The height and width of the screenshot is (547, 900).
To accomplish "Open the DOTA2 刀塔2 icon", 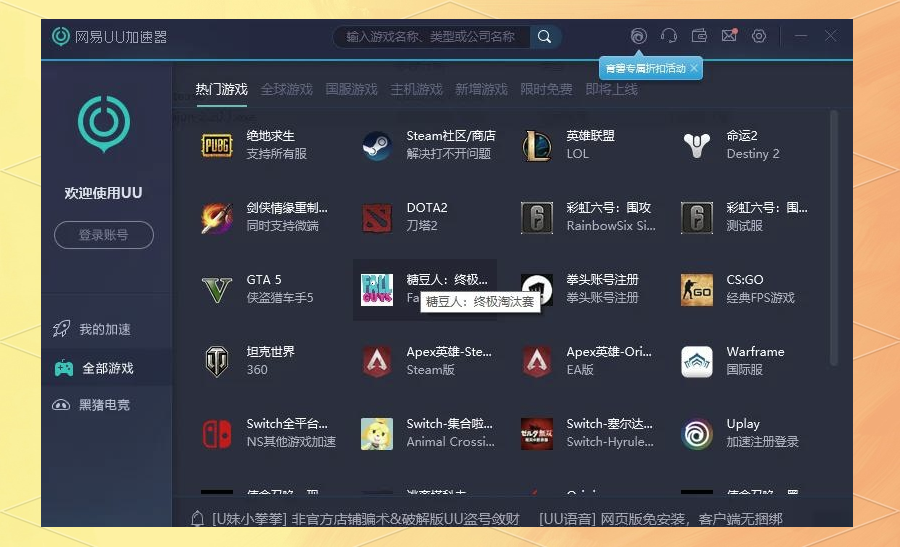I will pyautogui.click(x=377, y=218).
